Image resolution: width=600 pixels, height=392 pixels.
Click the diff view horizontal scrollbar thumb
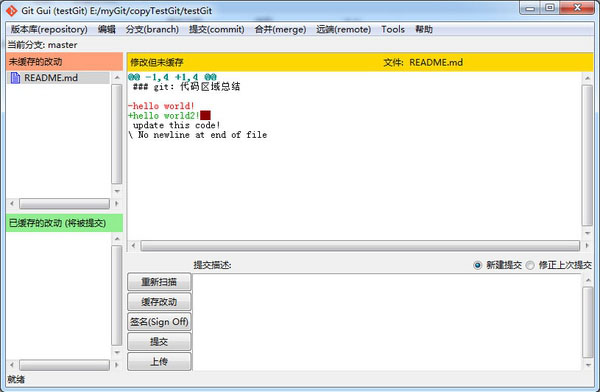(360, 245)
